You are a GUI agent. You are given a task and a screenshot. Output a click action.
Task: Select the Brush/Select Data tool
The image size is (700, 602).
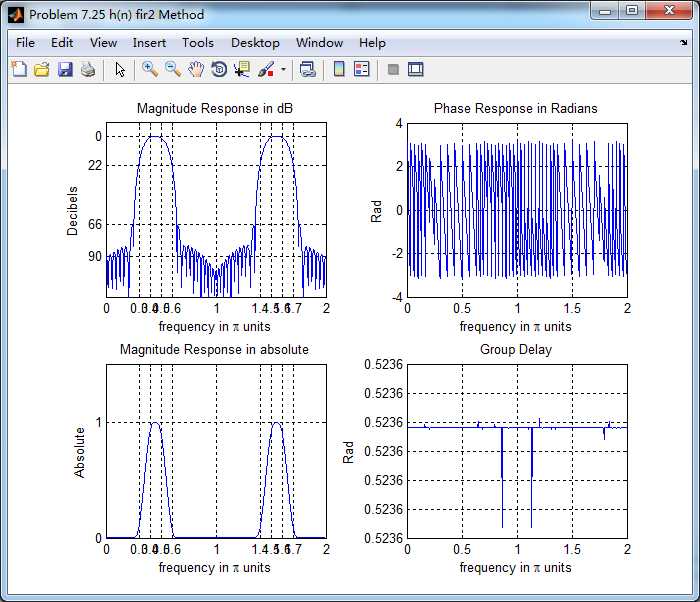tap(266, 69)
